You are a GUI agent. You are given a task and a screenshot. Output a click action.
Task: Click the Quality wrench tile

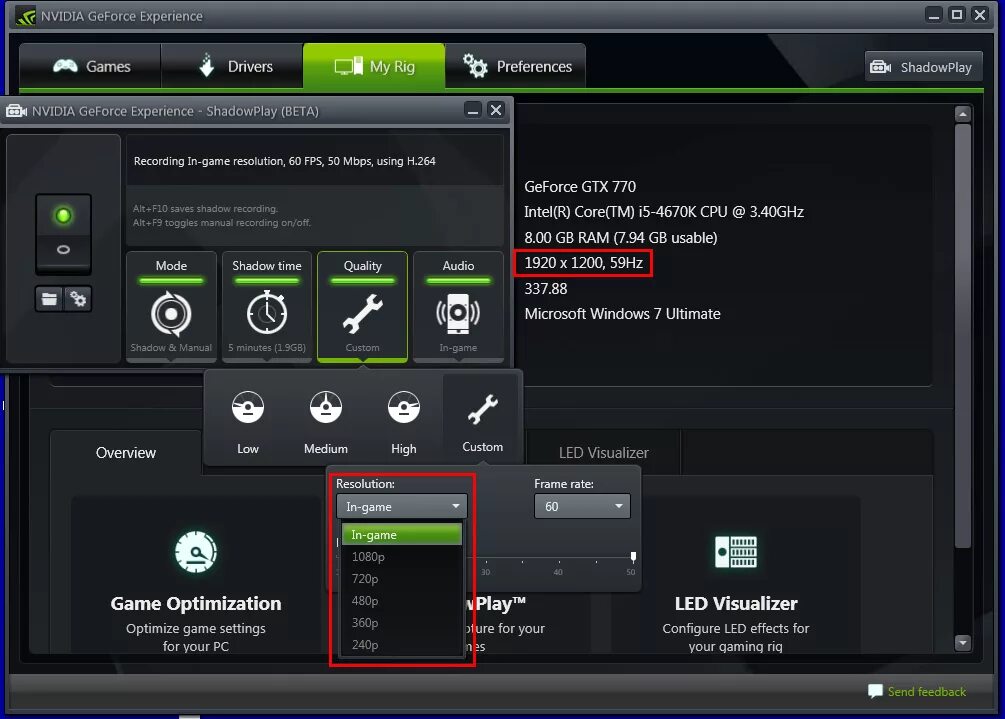[x=362, y=307]
